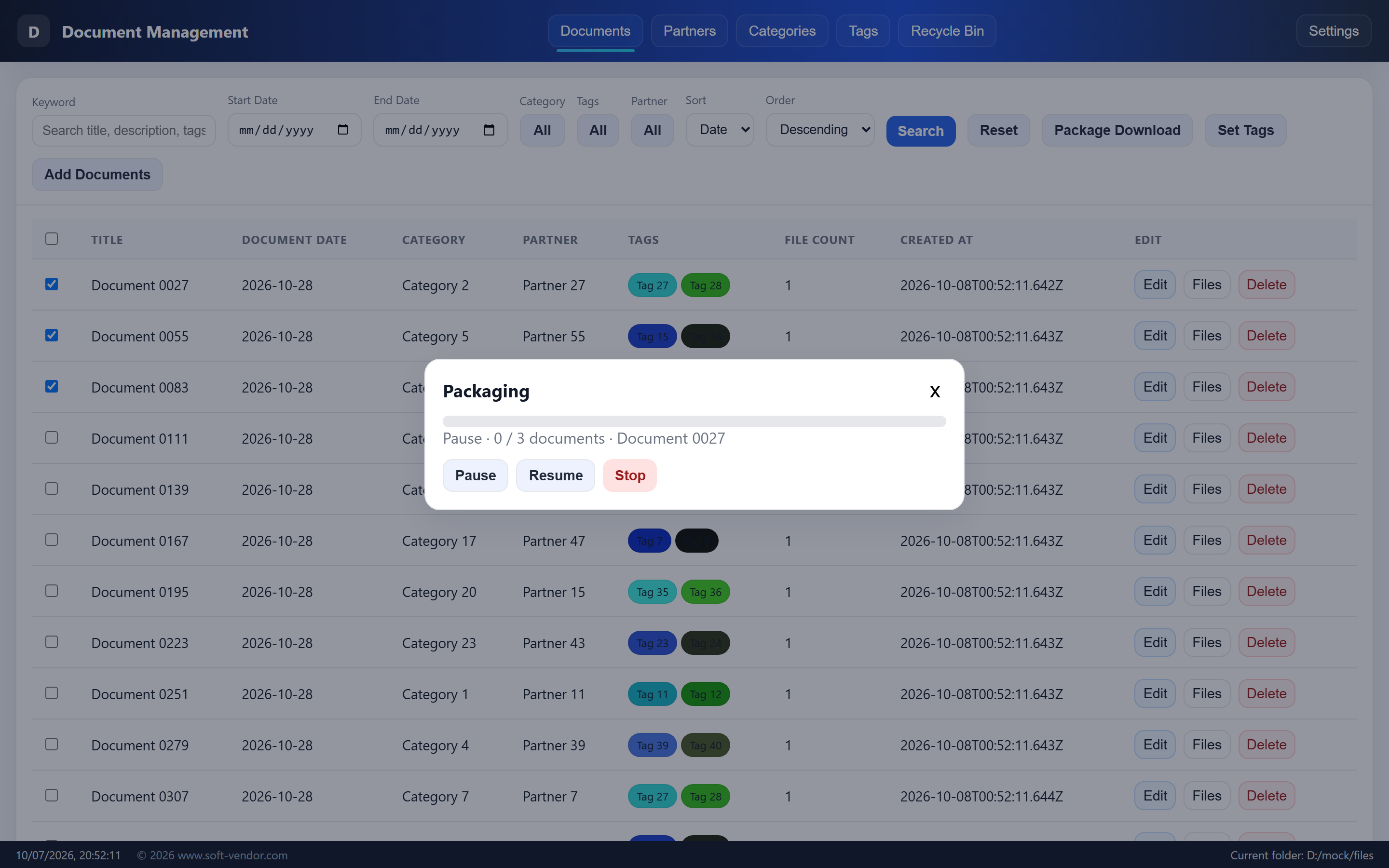This screenshot has width=1389, height=868.
Task: Click the packaging progress bar
Action: click(694, 421)
